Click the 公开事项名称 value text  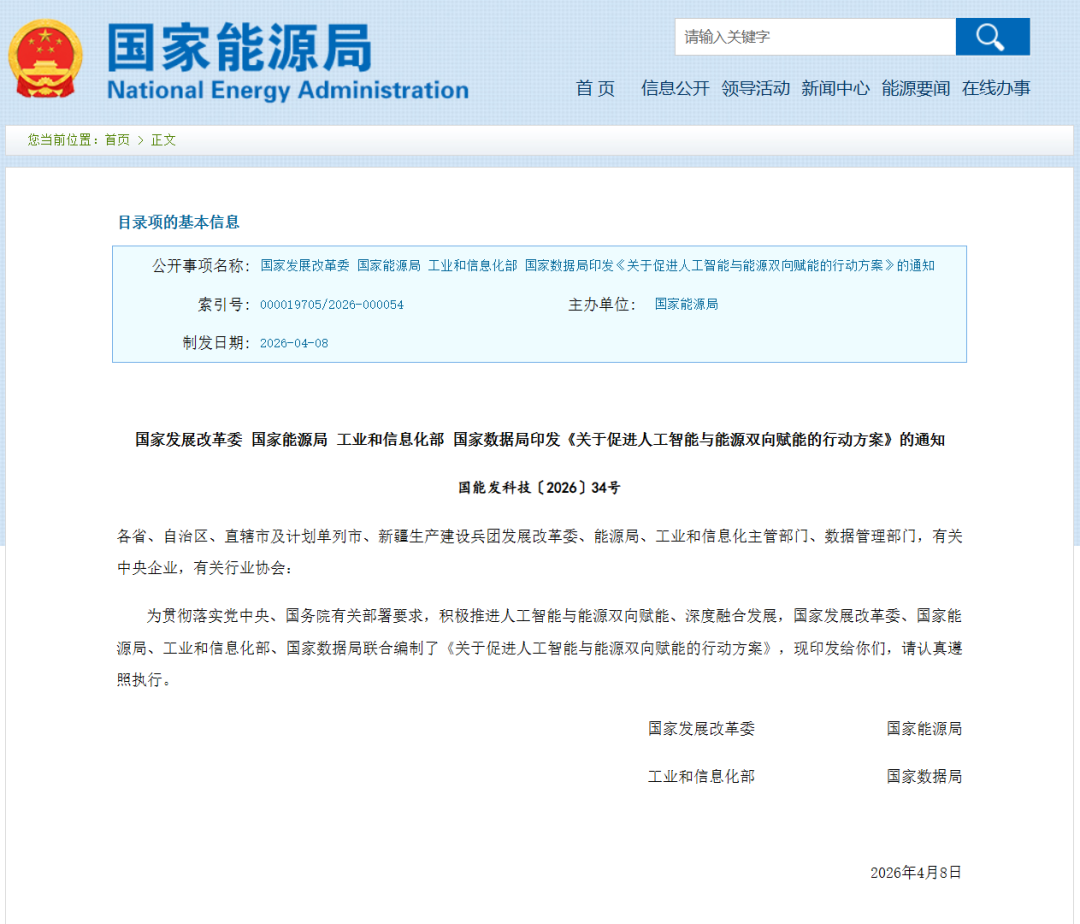pyautogui.click(x=597, y=265)
